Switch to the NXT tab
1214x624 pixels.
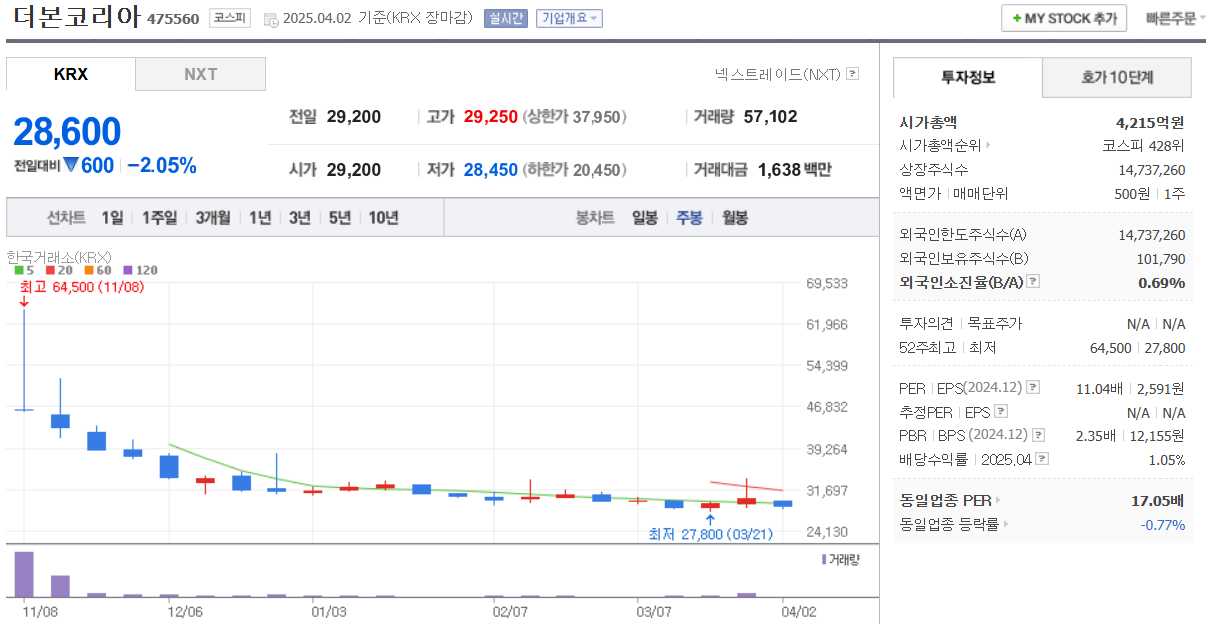(x=201, y=74)
